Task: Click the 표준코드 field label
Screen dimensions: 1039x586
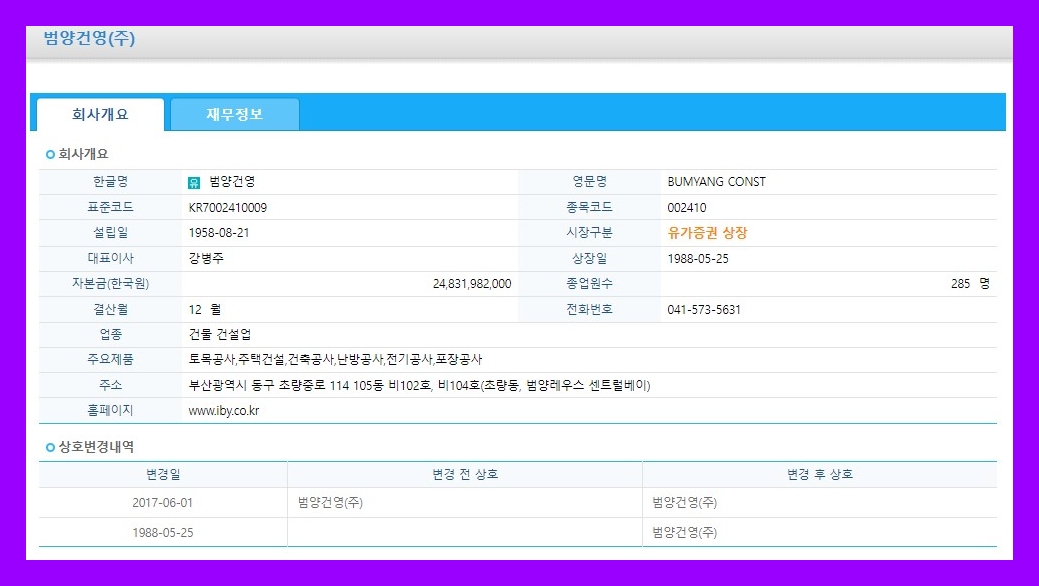Action: click(x=110, y=207)
